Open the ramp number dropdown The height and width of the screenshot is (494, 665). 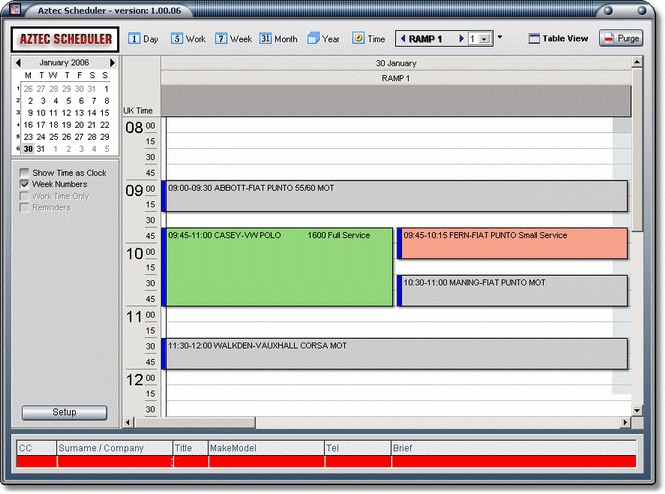pos(485,39)
